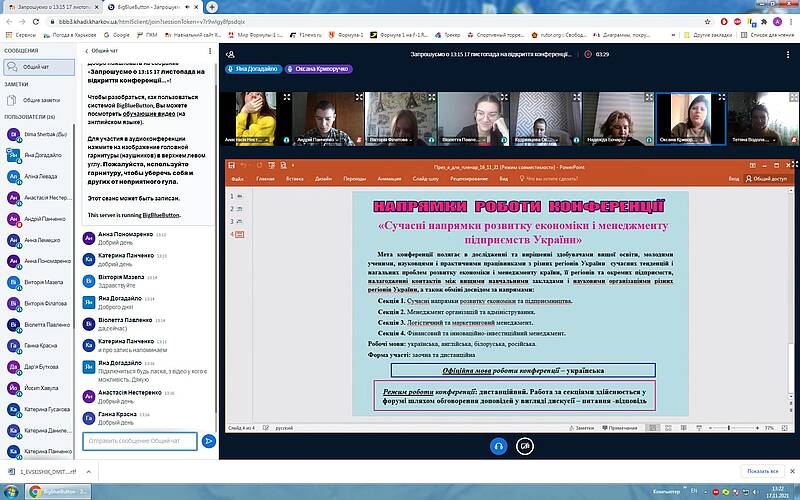The width and height of the screenshot is (800, 500).
Task: Open PowerPoint Переходы tab
Action: (x=355, y=179)
